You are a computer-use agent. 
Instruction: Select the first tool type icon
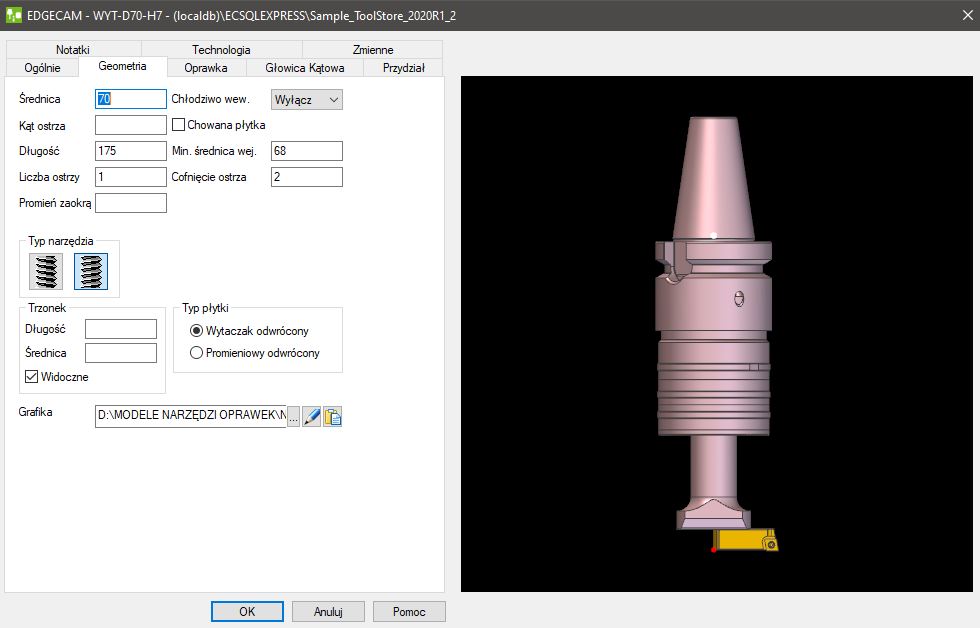coord(46,271)
